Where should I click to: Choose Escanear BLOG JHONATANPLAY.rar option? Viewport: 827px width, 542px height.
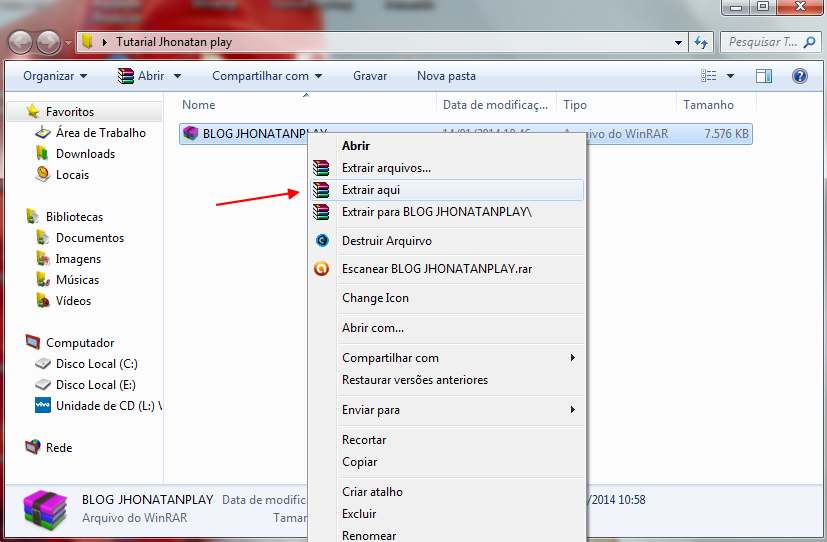point(447,269)
